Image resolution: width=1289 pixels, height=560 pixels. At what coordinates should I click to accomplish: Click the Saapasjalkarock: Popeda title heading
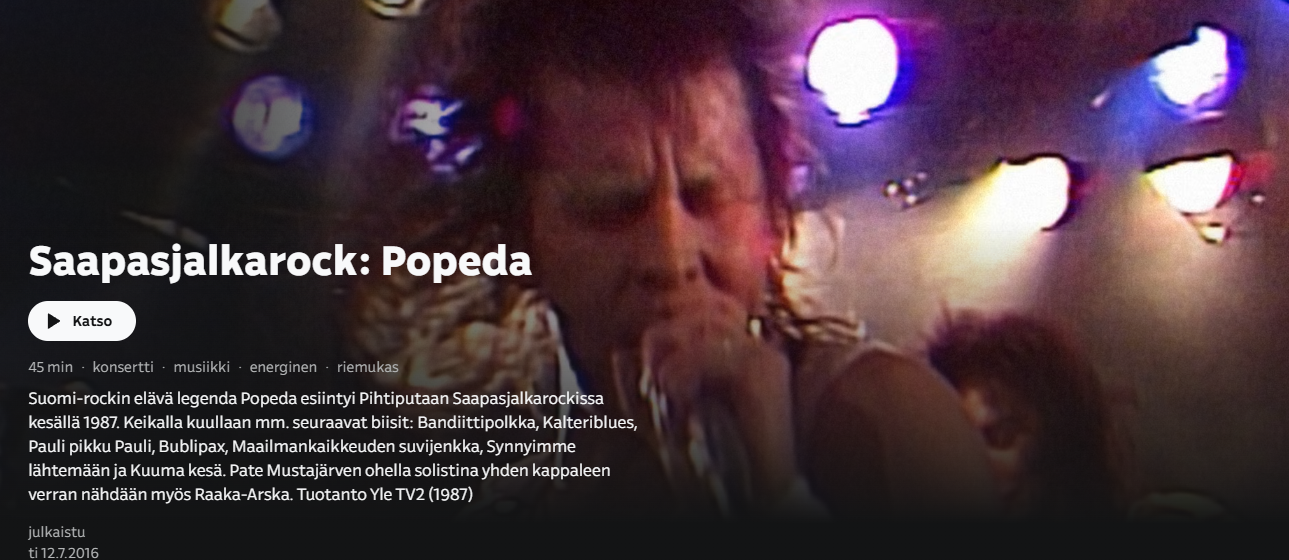[280, 261]
